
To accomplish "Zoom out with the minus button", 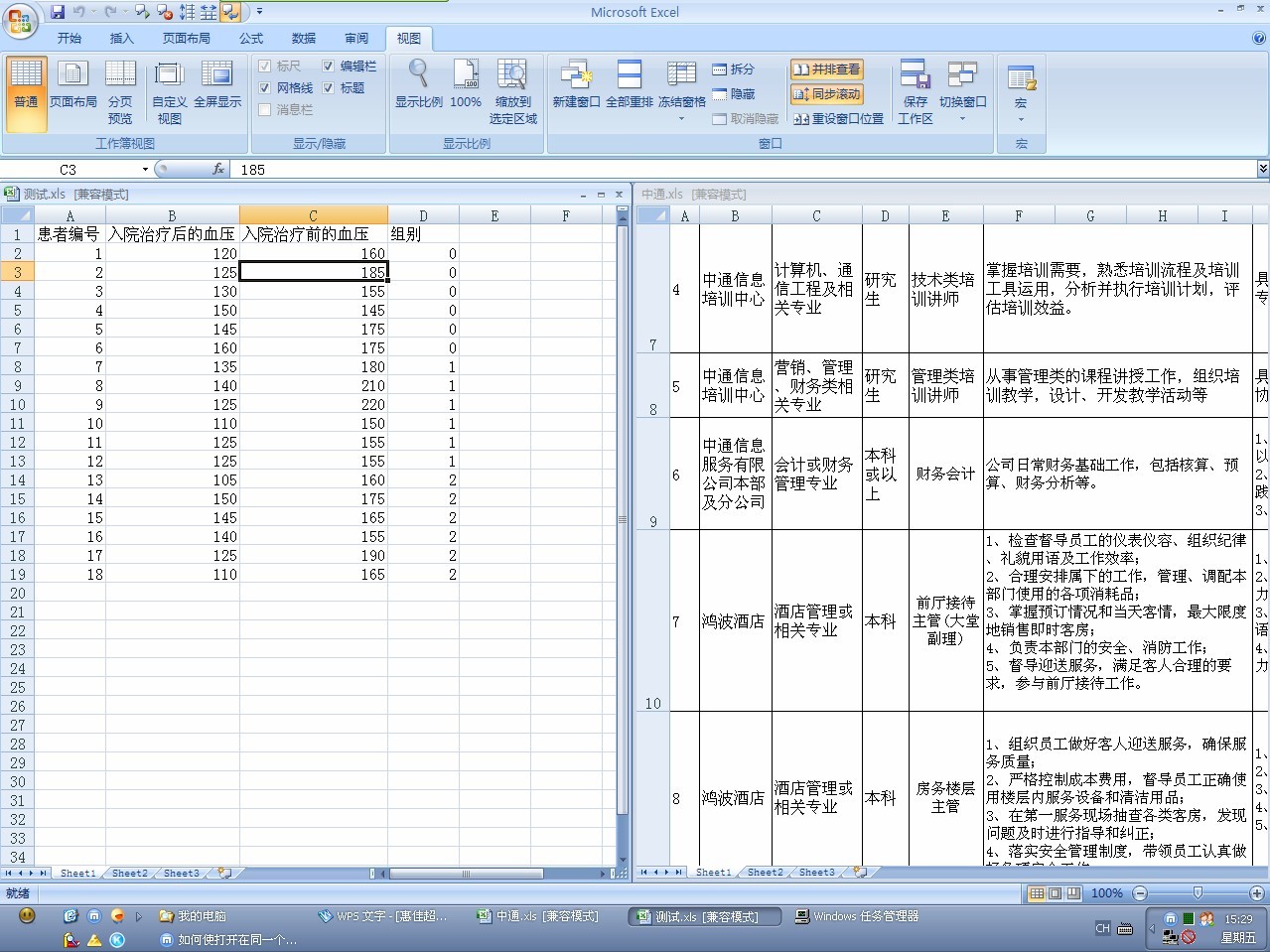I will pyautogui.click(x=1140, y=893).
